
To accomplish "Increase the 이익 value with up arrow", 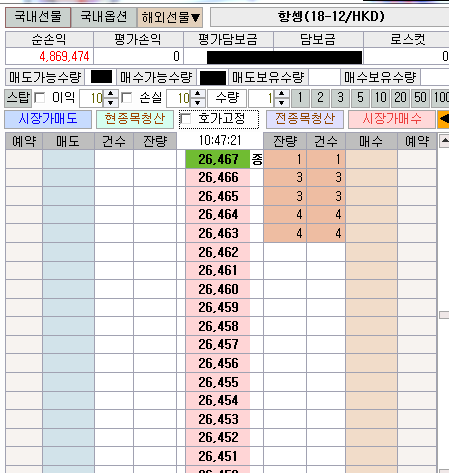I will click(111, 94).
